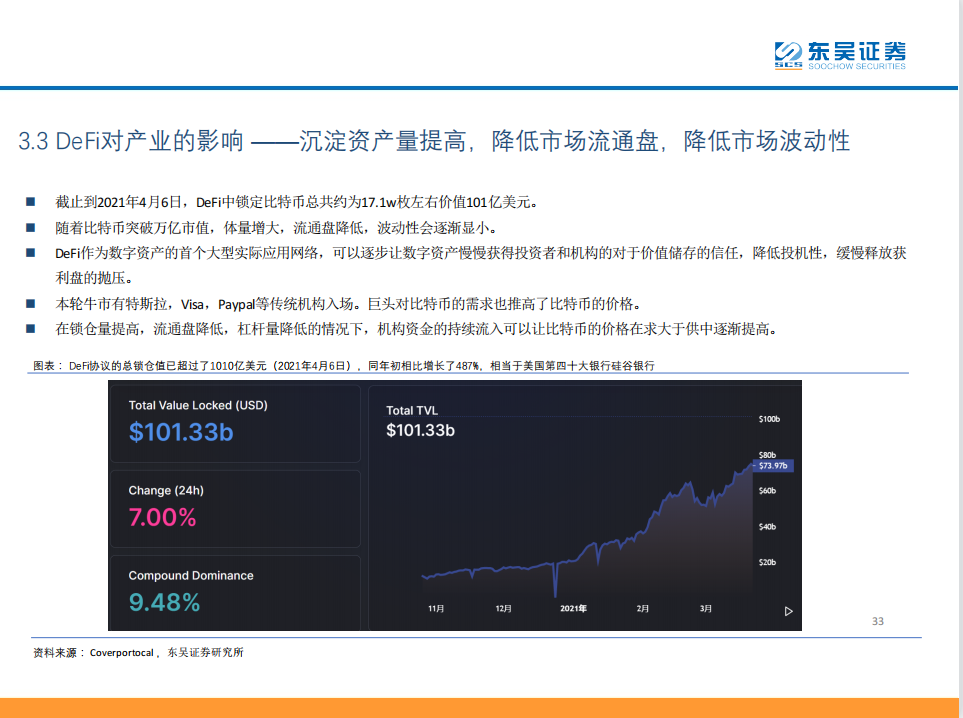Select the 3.3 DeFi对产业的影响 title
This screenshot has width=963, height=718.
130,141
